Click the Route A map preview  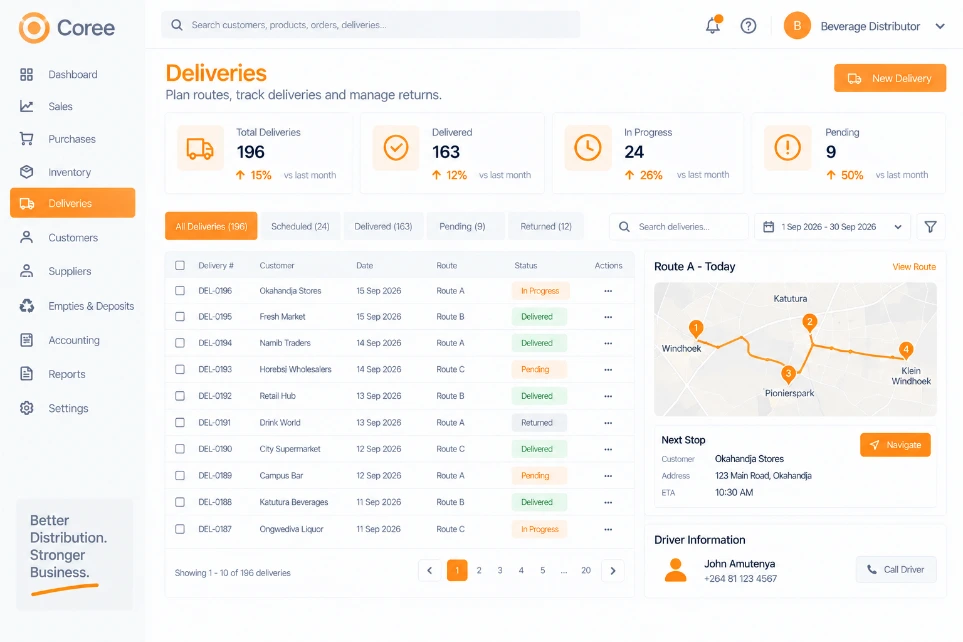pyautogui.click(x=795, y=349)
